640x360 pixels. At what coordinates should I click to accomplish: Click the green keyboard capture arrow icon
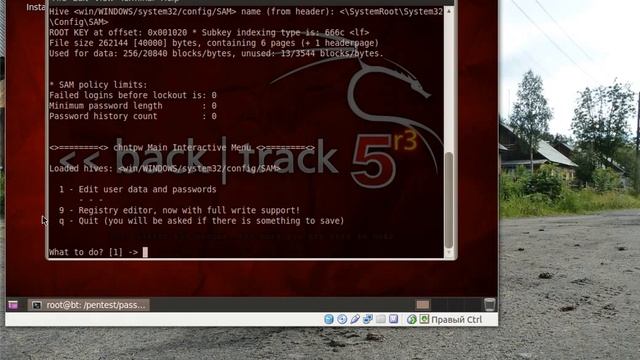[424, 319]
